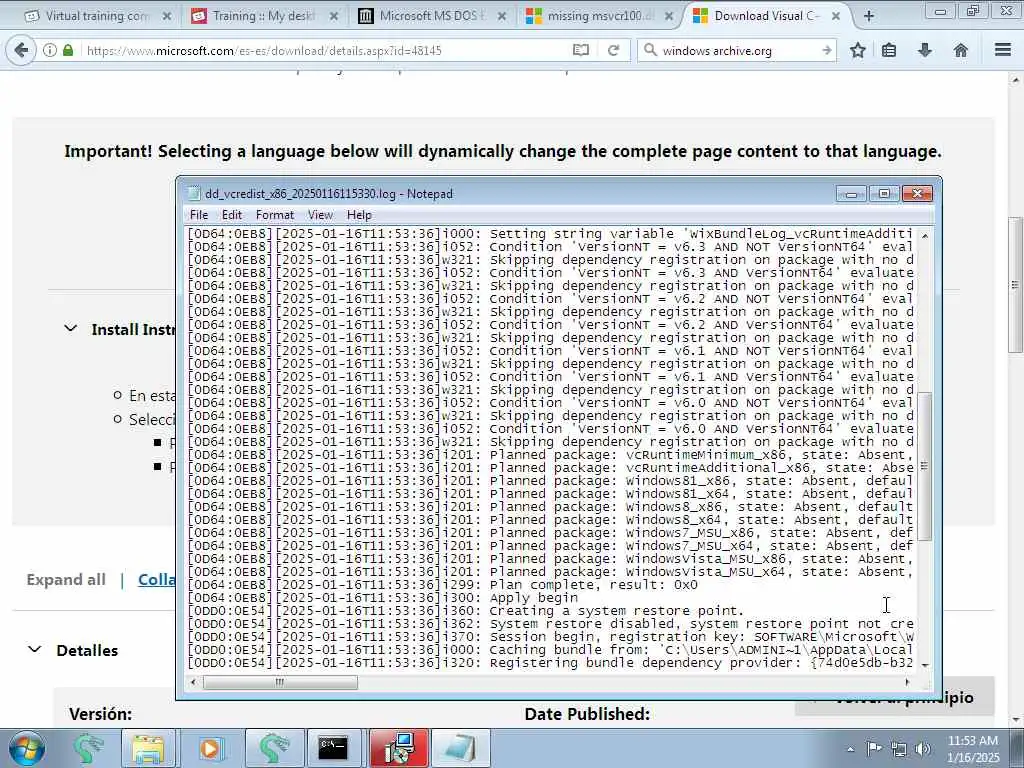Open Notepad Format menu
1024x768 pixels.
(x=274, y=215)
